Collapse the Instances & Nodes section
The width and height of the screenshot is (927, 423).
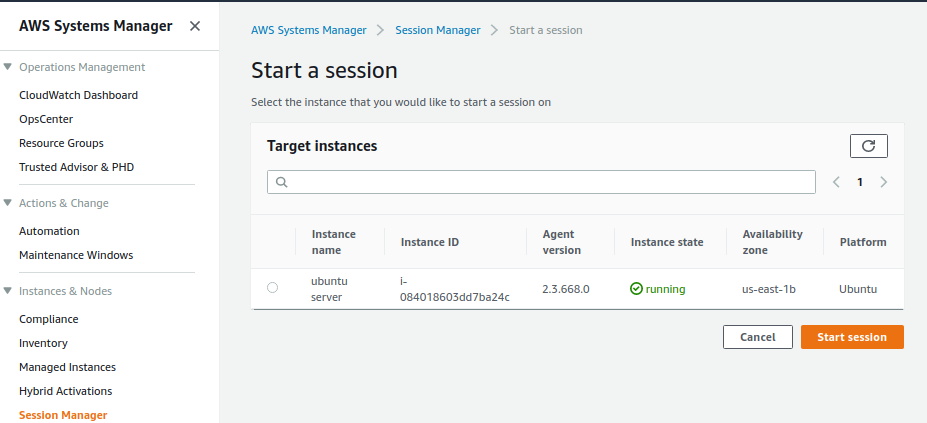pyautogui.click(x=9, y=291)
